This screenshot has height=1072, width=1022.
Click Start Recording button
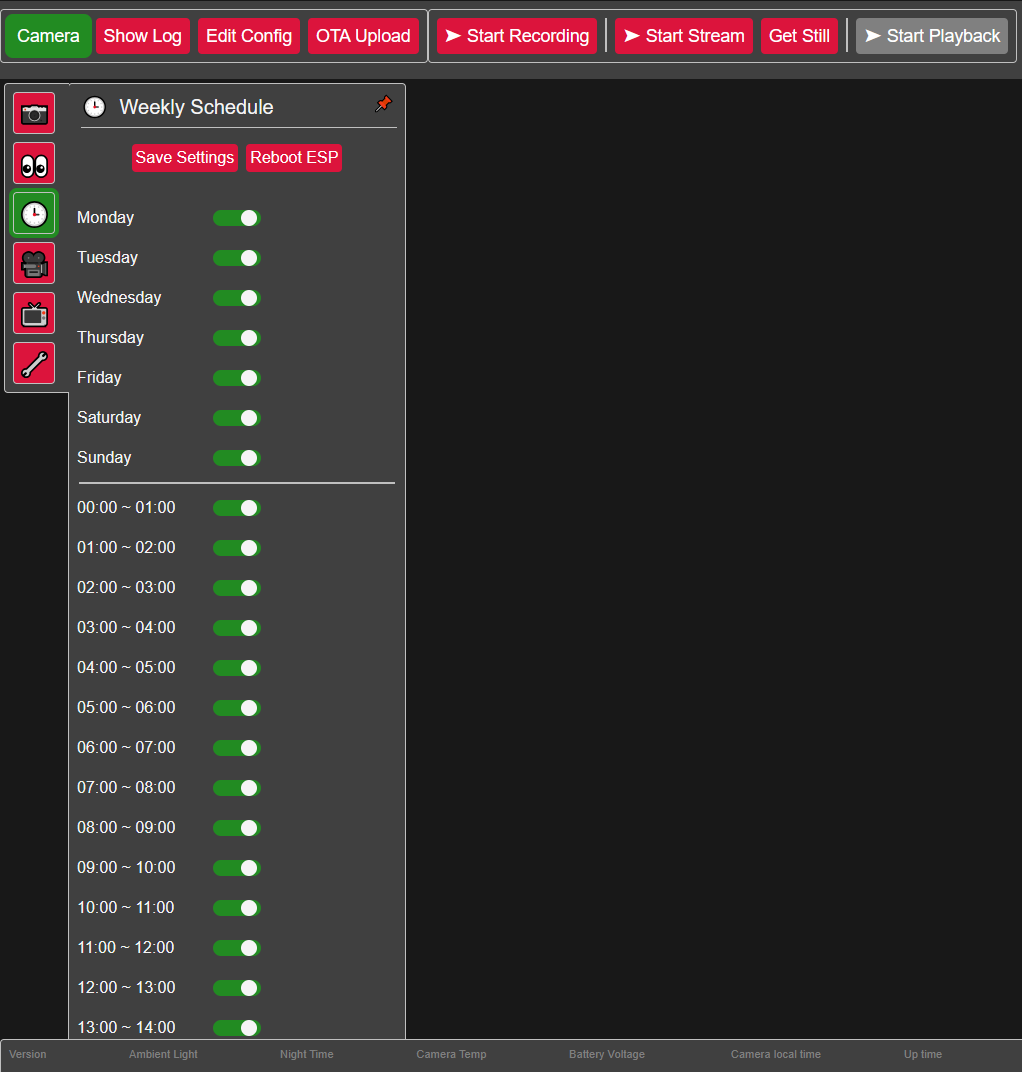pyautogui.click(x=517, y=36)
